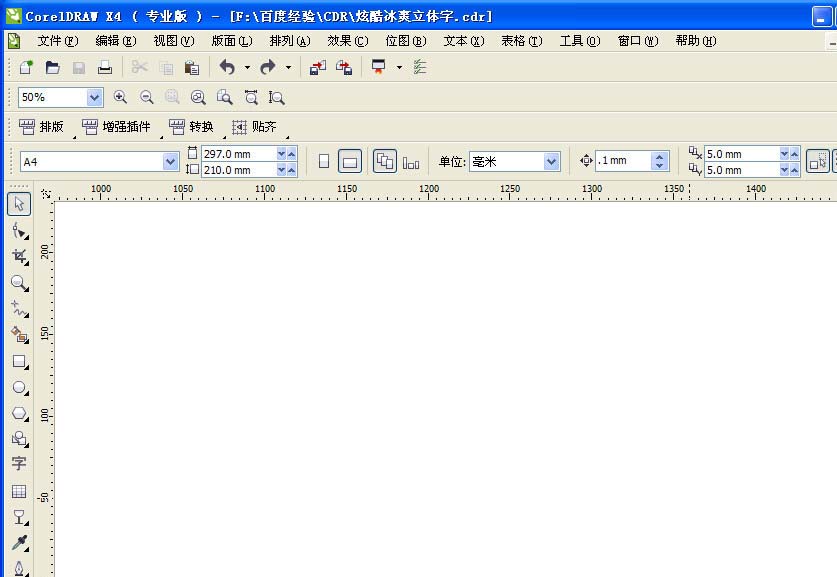837x577 pixels.
Task: Open the zoom level 50% dropdown
Action: pos(94,97)
